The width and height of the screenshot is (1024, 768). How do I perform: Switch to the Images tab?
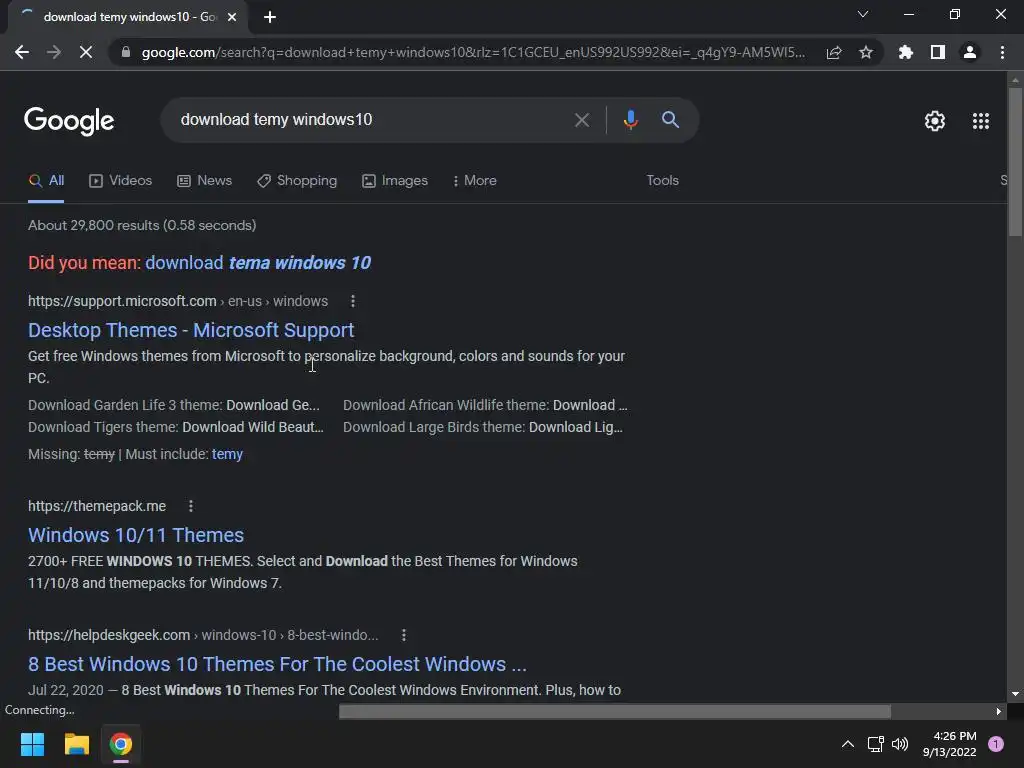pos(395,181)
